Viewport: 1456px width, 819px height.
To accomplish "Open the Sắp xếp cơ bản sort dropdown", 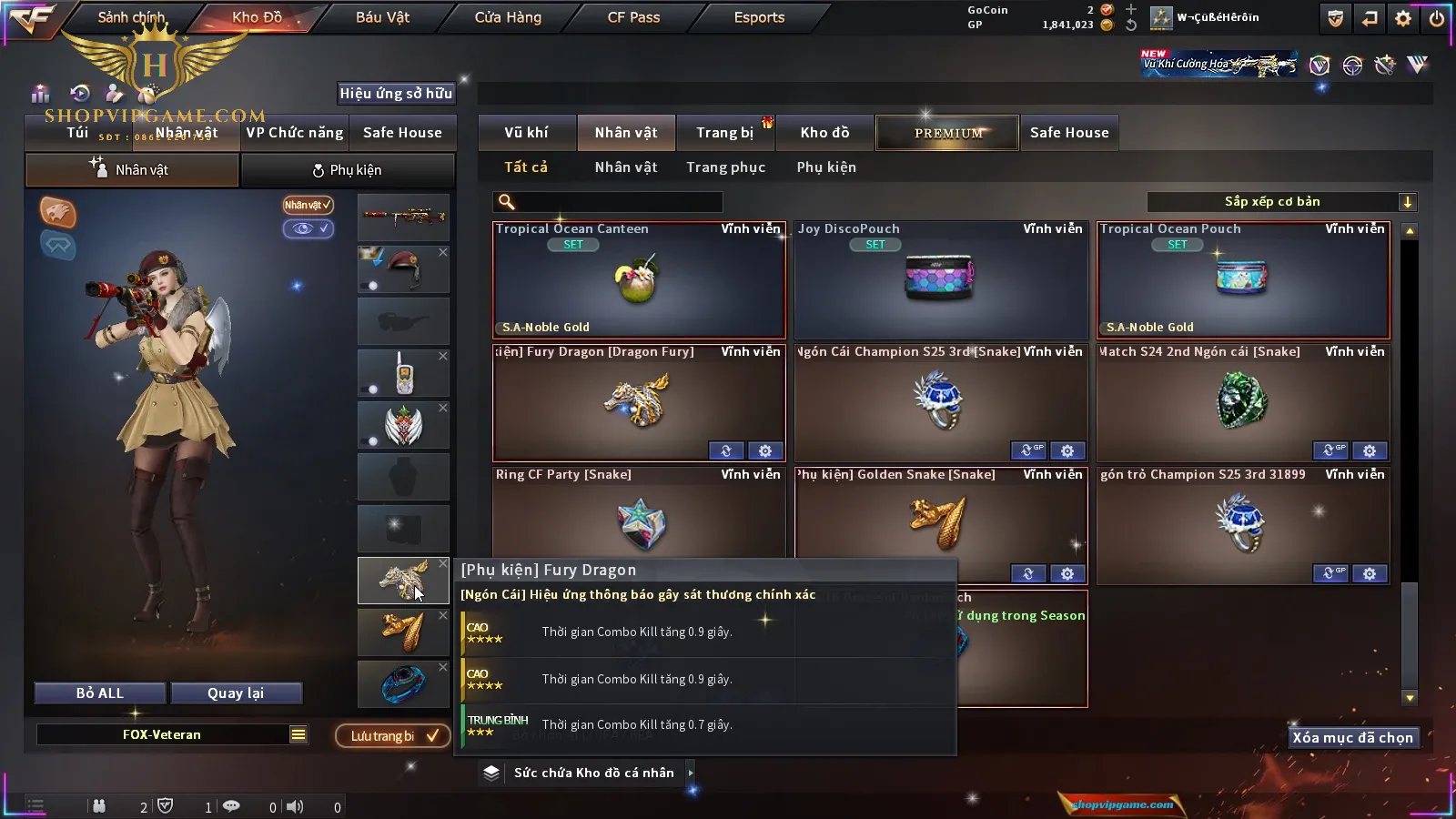I will [1282, 202].
